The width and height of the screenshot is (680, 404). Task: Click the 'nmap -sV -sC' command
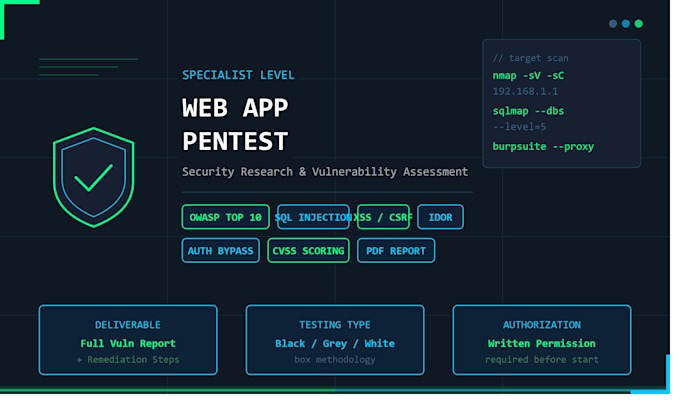coord(528,76)
